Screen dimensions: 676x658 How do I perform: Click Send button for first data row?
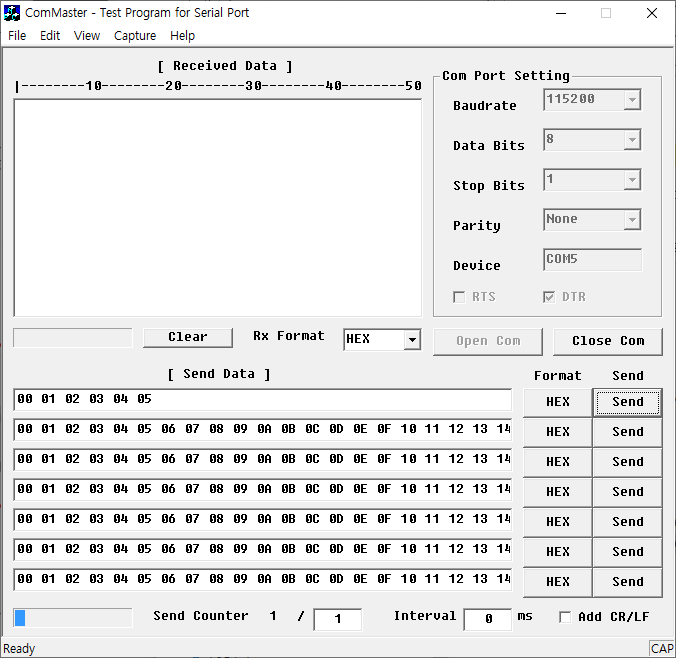pyautogui.click(x=627, y=402)
